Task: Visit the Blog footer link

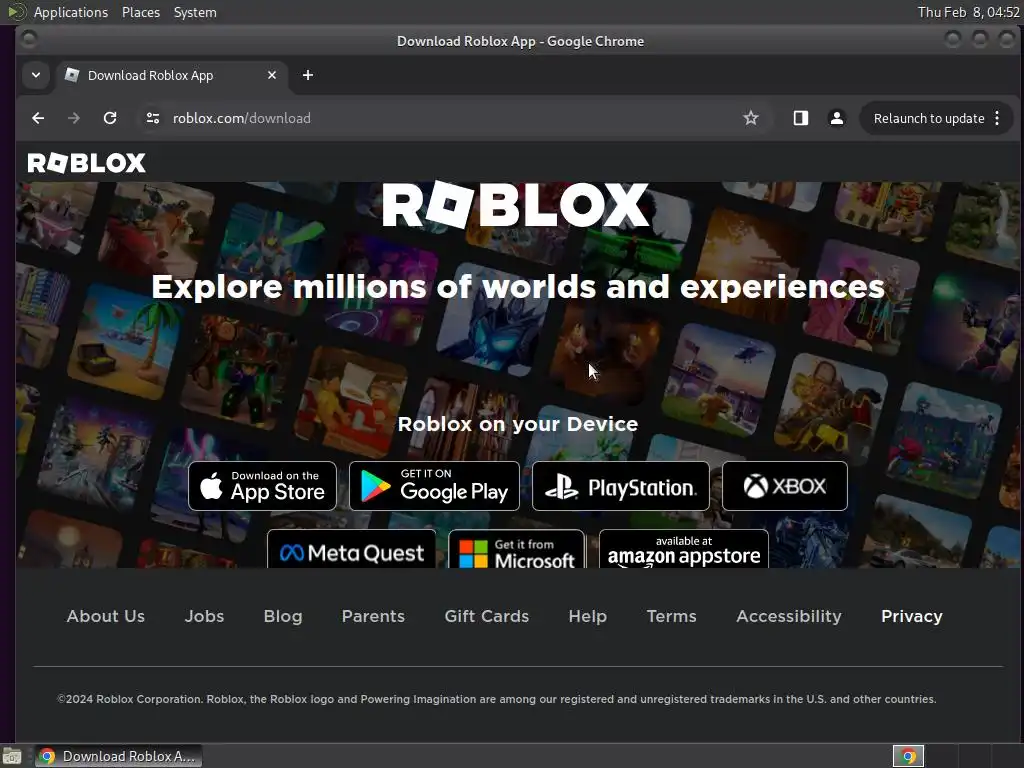Action: (x=283, y=616)
